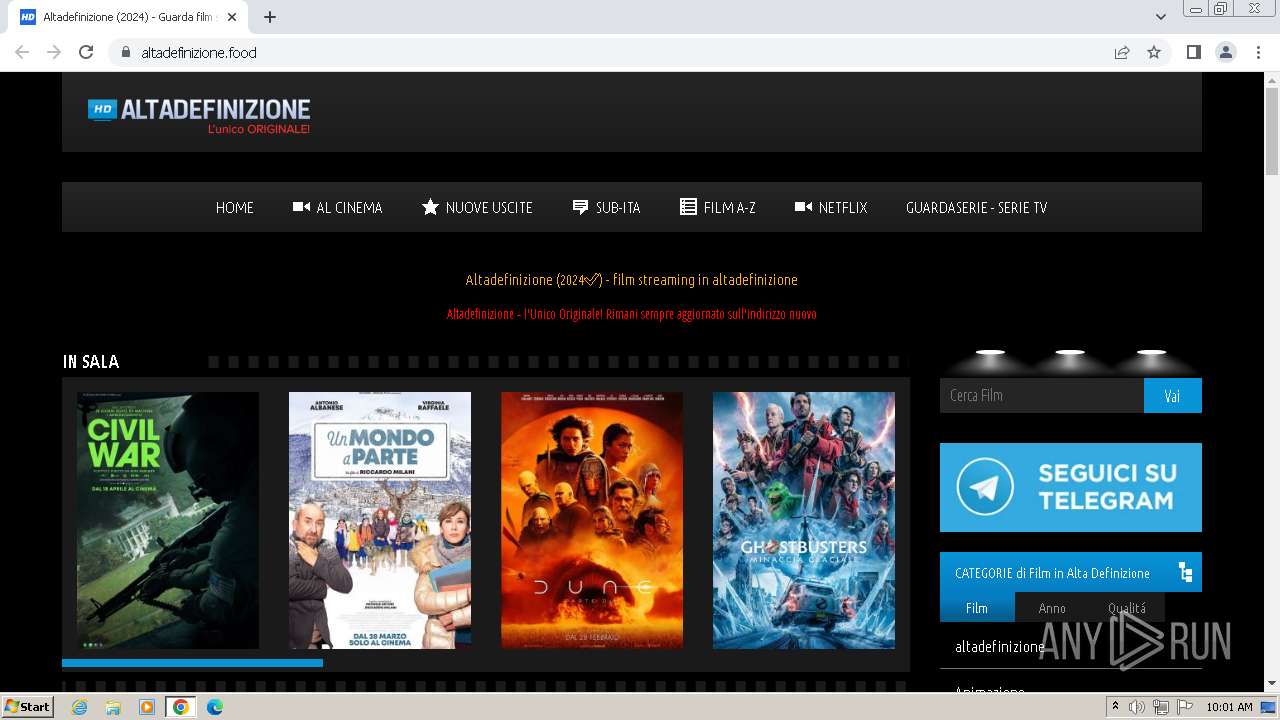
Task: Select the Anno category tab
Action: [1052, 607]
